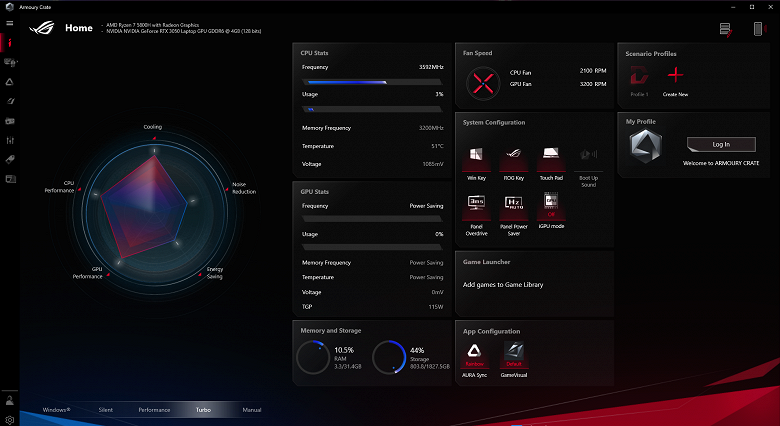Click the Log In button
Screen dimensions: 780x426
[x=721, y=144]
